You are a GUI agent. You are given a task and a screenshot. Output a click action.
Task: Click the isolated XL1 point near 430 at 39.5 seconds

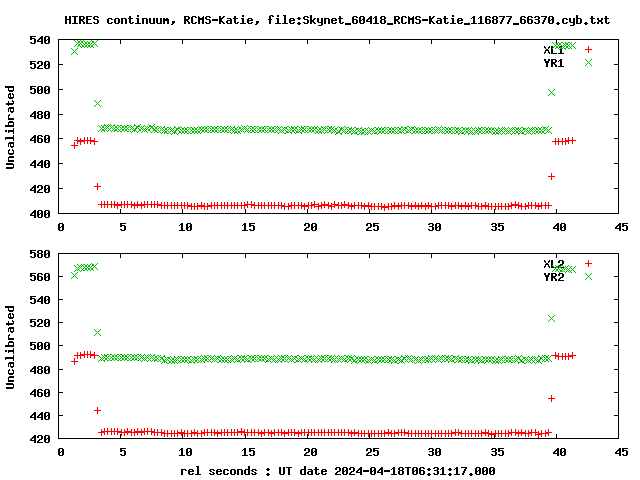click(551, 176)
